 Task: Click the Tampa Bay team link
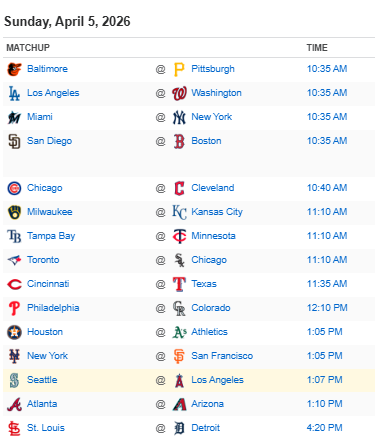(x=51, y=236)
